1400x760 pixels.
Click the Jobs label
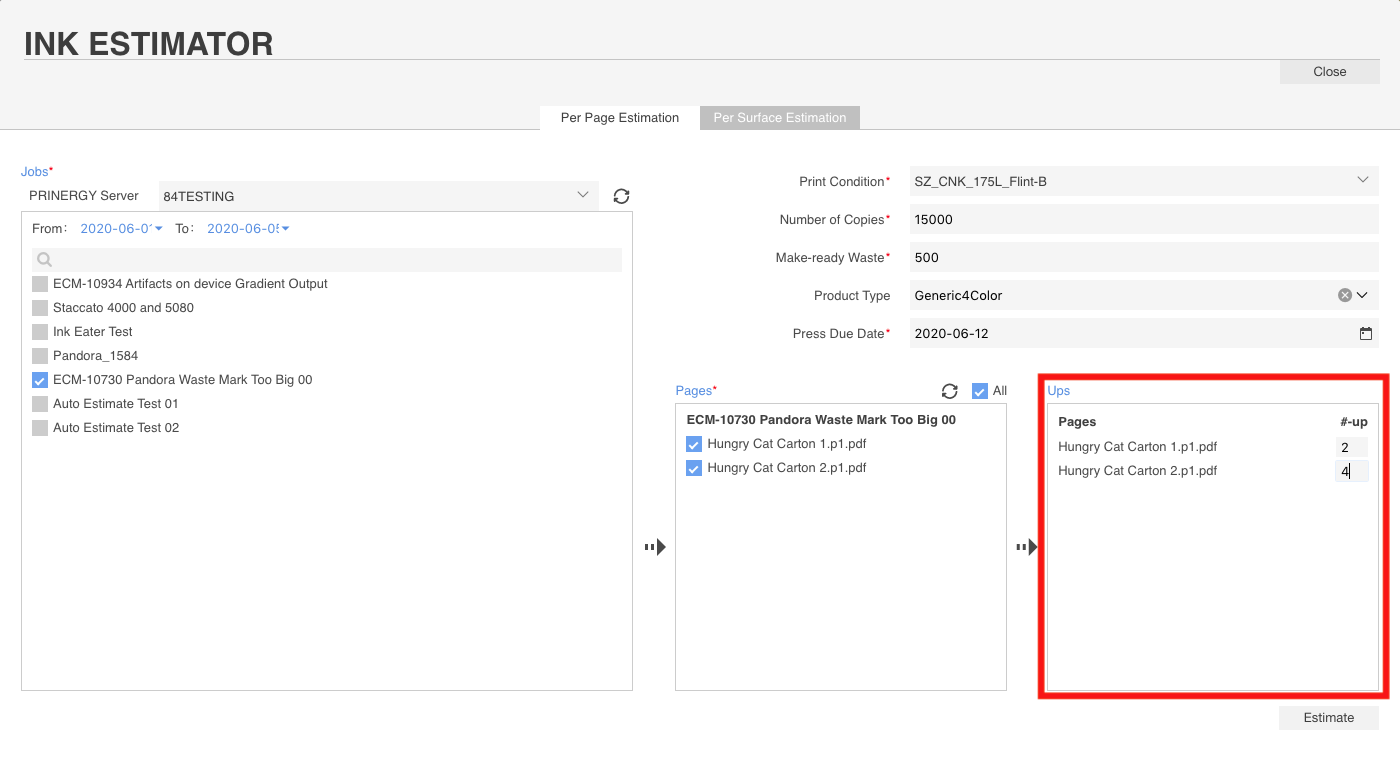pos(36,172)
